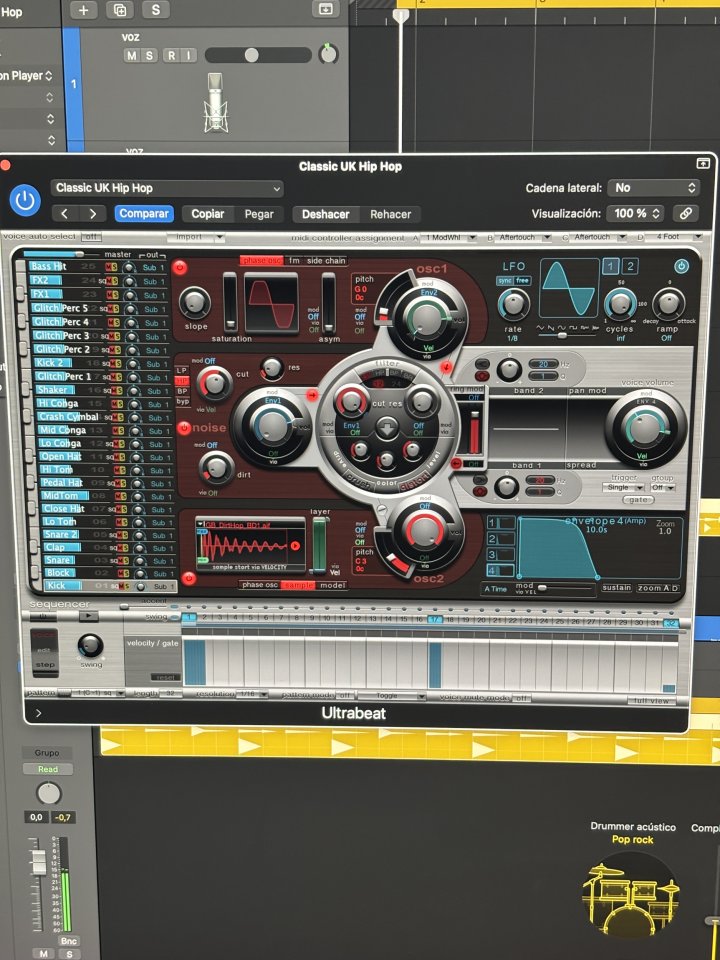Toggle the pattern mode off button

coord(345,696)
